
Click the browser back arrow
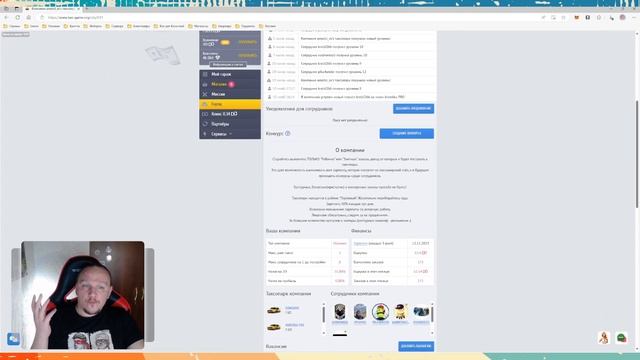coord(6,18)
